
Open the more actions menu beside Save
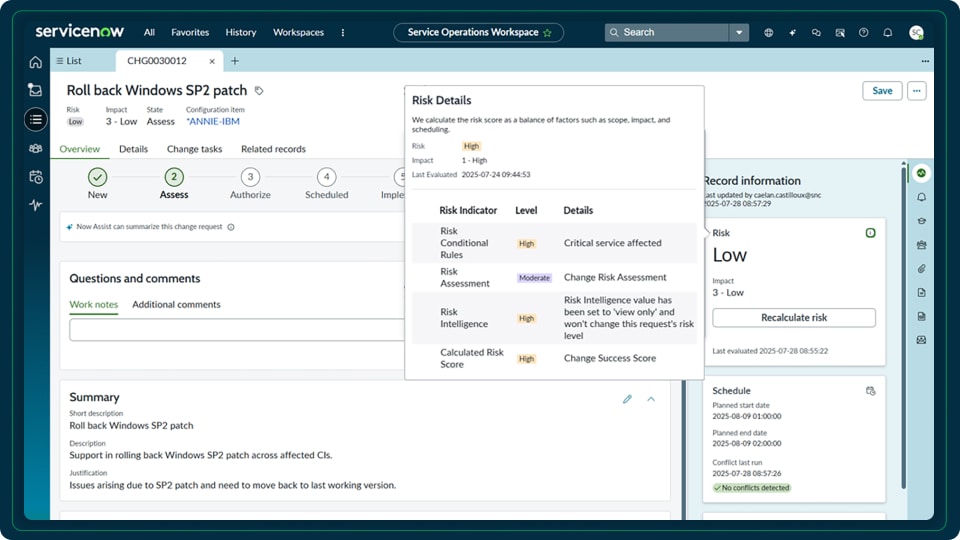coord(916,91)
